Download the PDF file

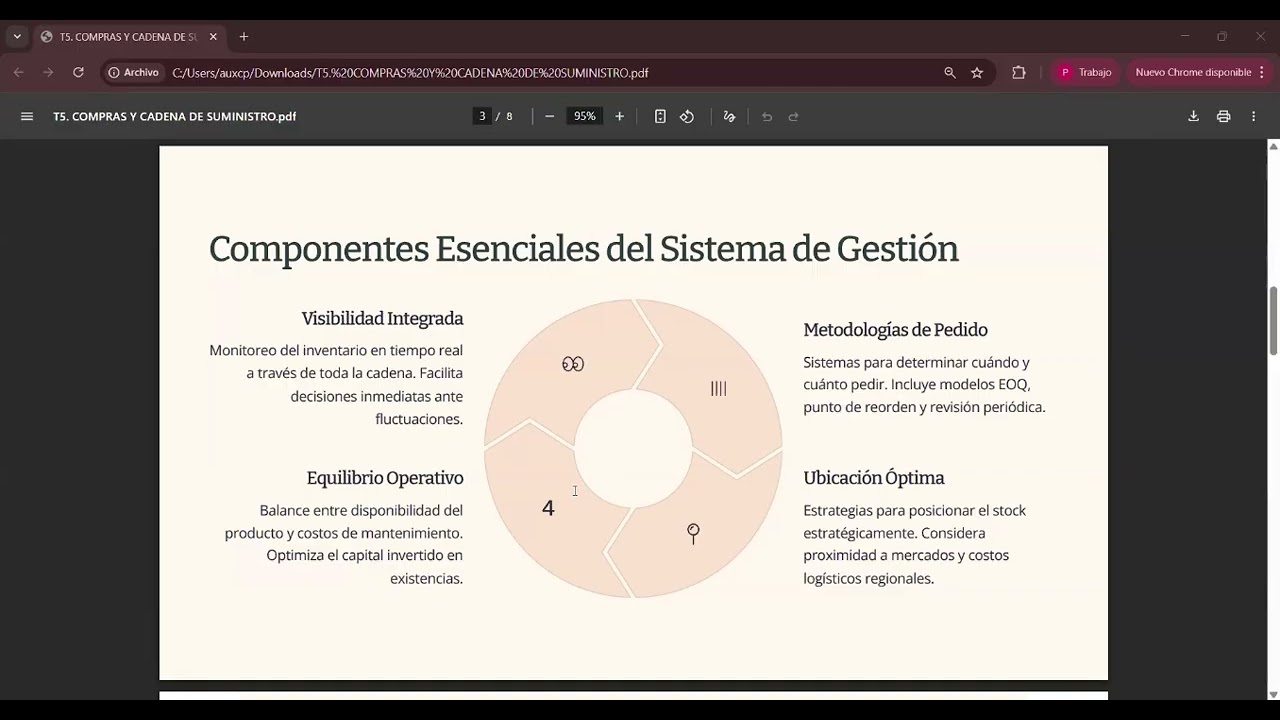(1193, 117)
